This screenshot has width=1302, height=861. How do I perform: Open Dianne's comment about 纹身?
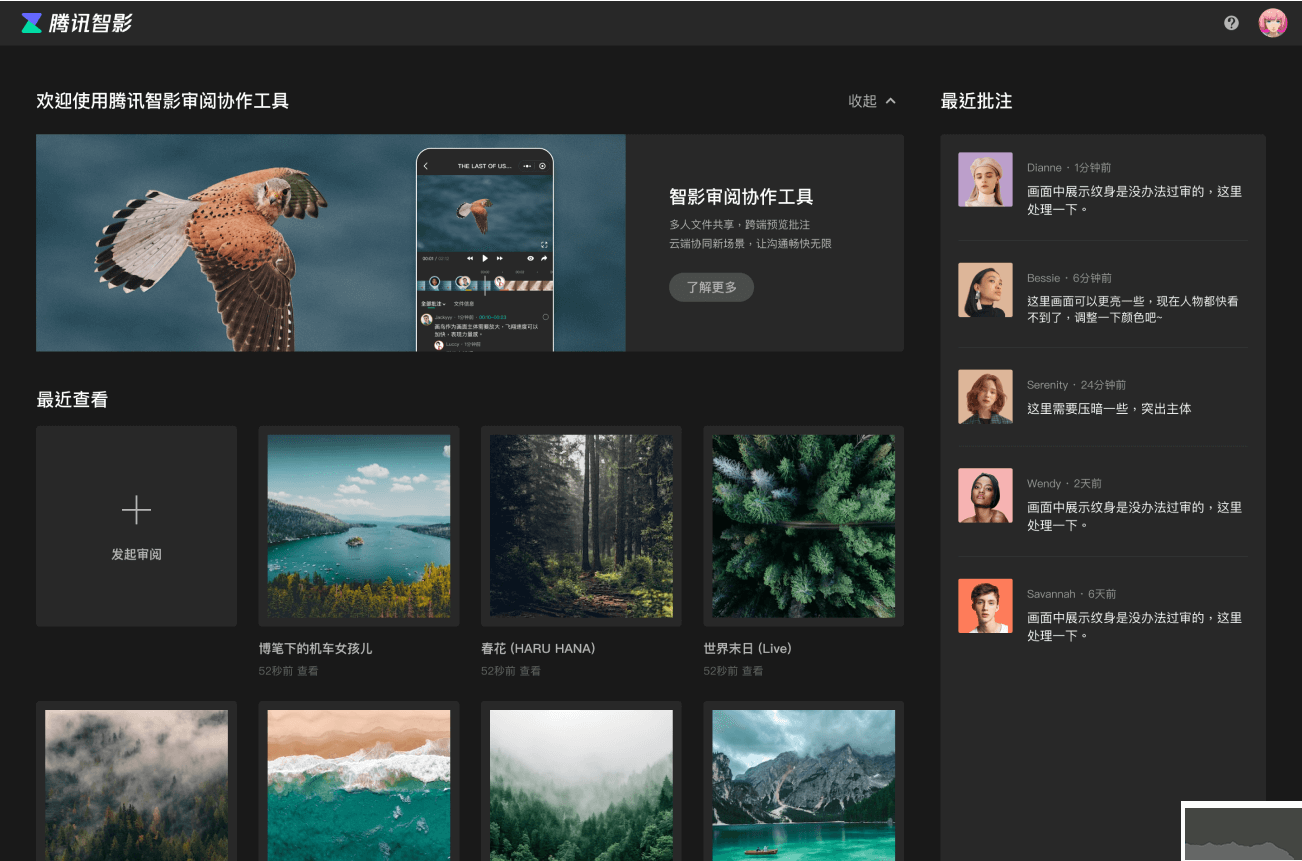coord(1134,200)
